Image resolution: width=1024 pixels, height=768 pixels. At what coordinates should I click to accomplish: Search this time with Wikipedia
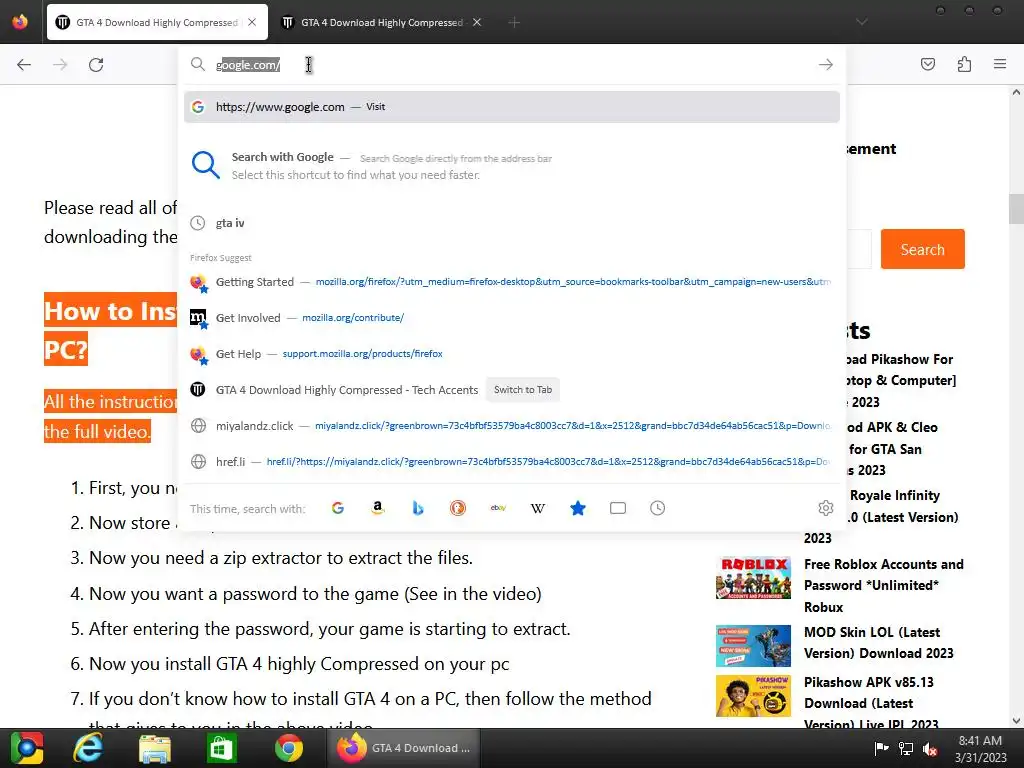[x=537, y=508]
